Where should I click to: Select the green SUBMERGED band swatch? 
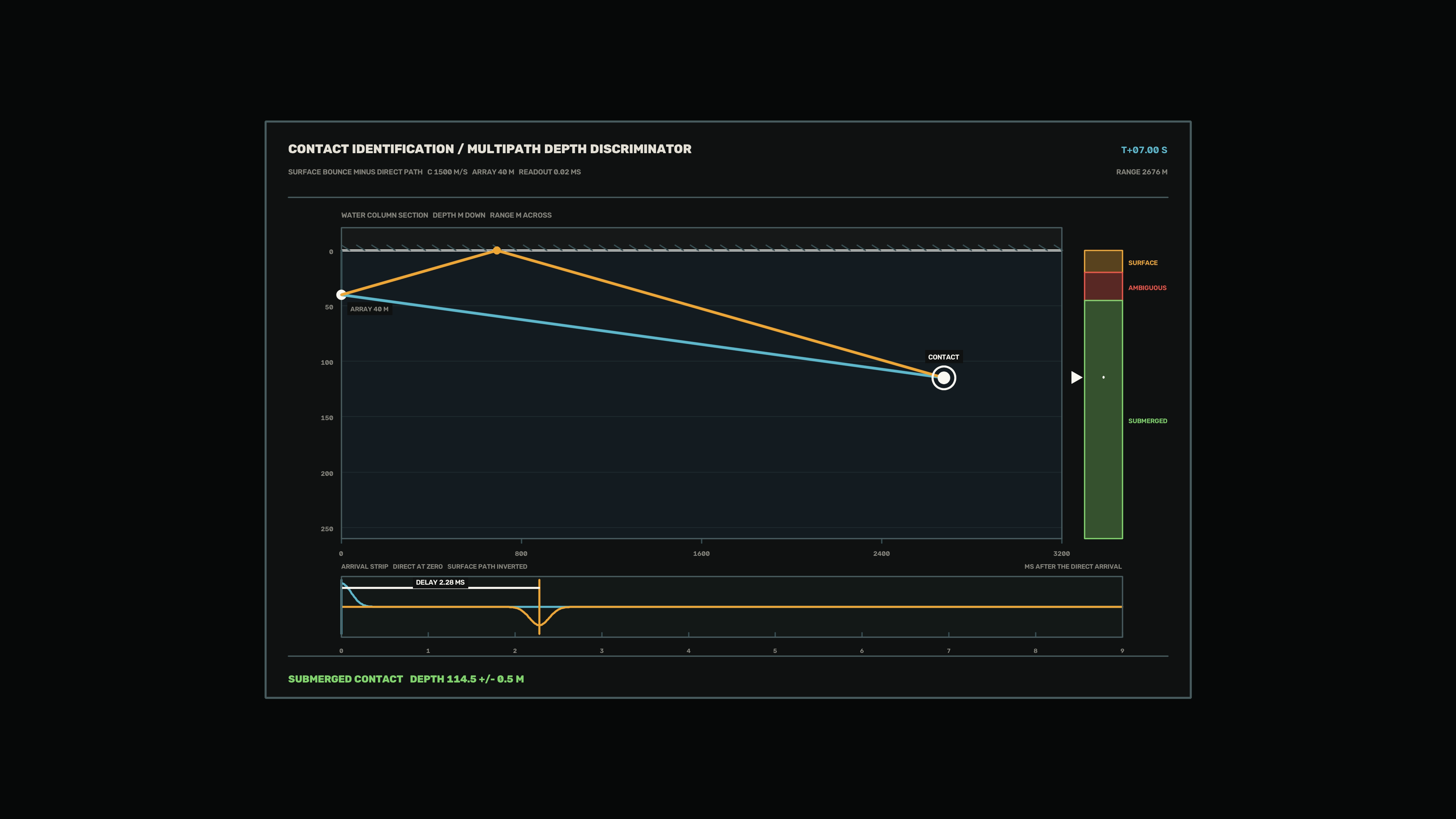coord(1103,419)
